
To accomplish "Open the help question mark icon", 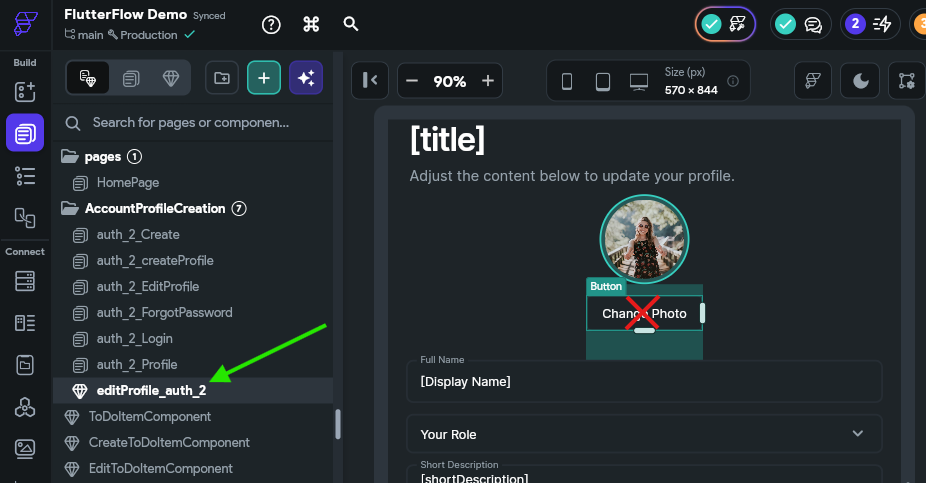I will tap(271, 25).
